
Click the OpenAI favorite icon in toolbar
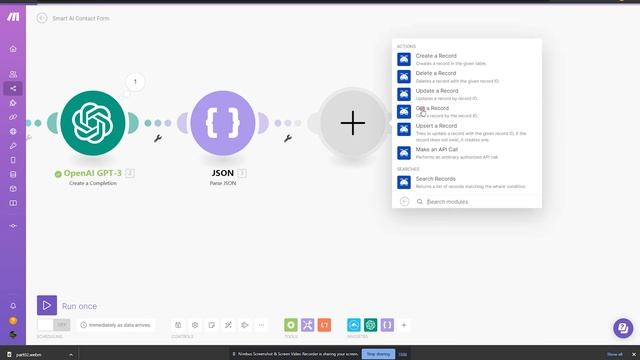(371, 325)
